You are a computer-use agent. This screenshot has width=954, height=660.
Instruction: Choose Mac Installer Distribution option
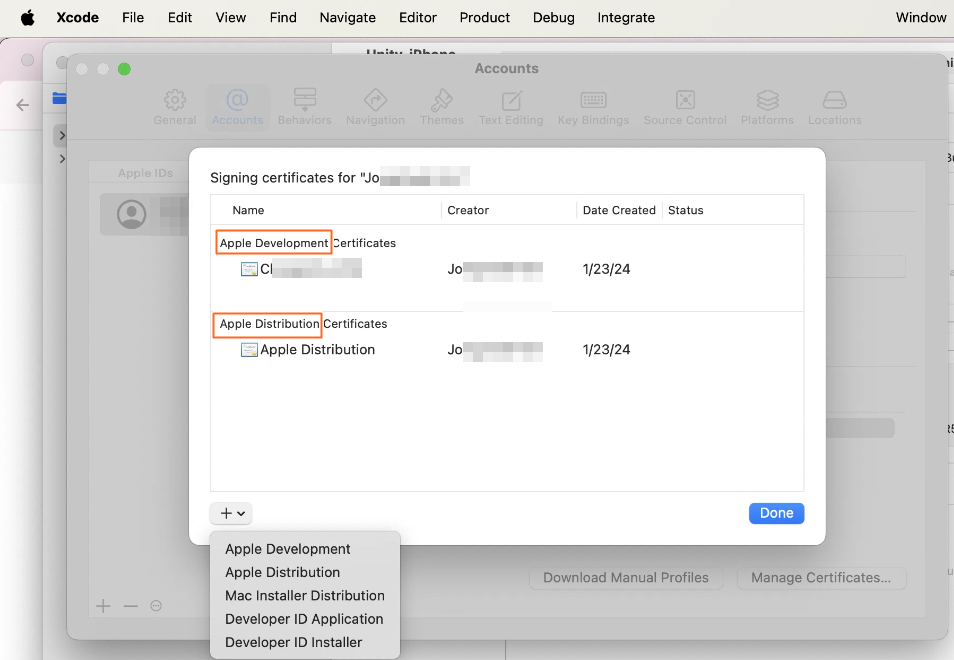[304, 596]
